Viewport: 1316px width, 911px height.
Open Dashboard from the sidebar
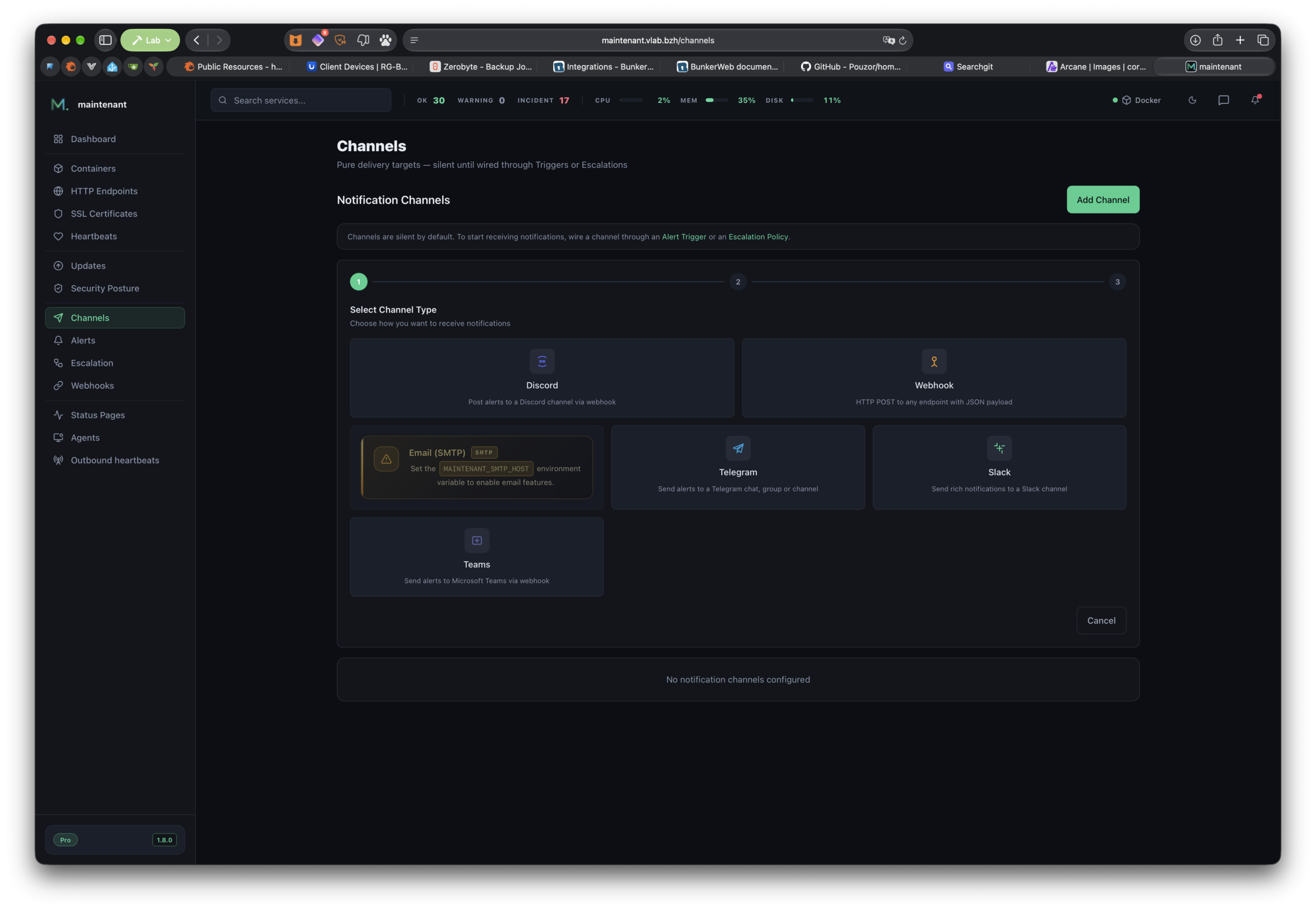(115, 139)
